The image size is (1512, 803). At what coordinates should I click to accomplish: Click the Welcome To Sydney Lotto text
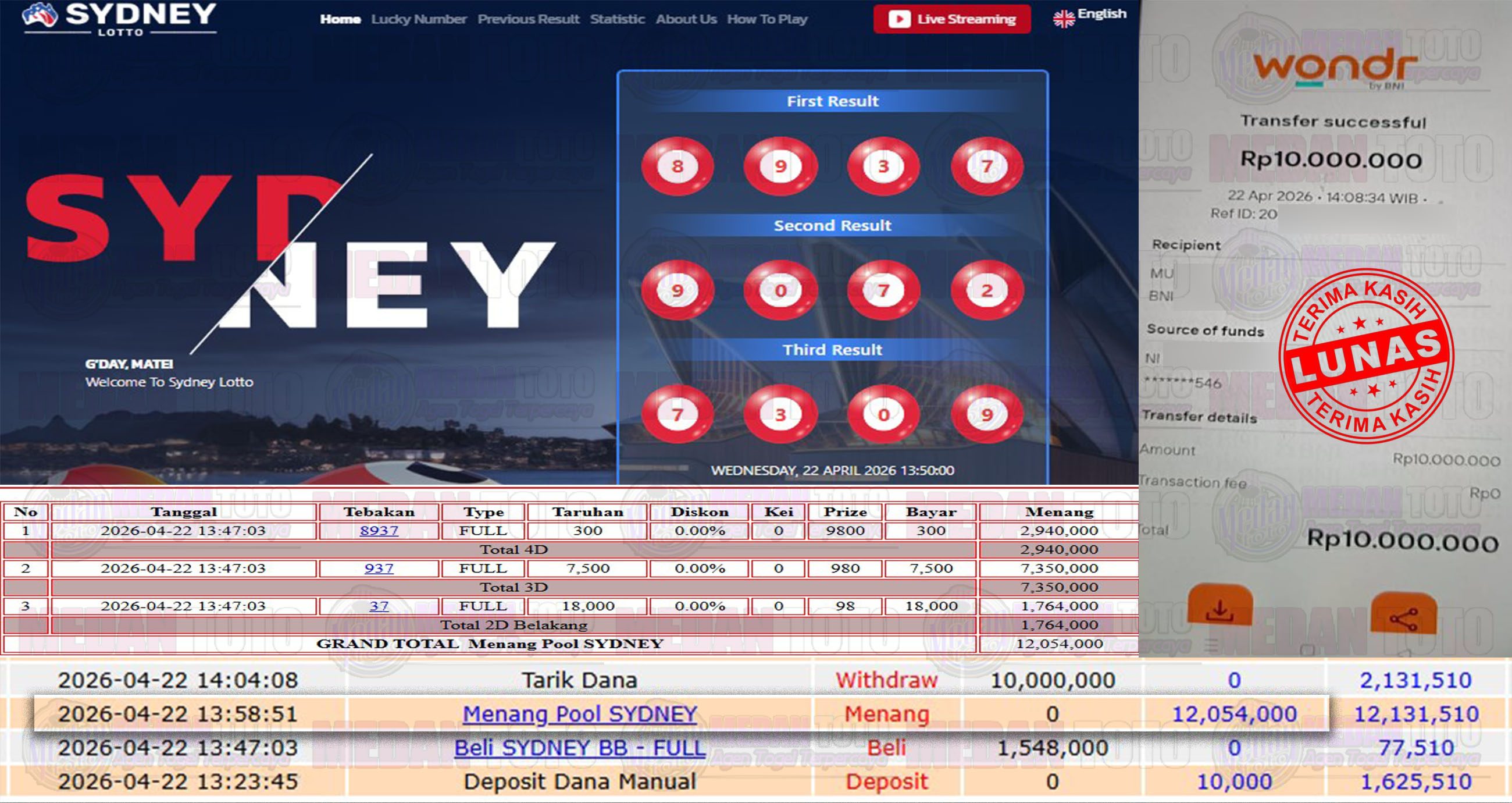(169, 382)
